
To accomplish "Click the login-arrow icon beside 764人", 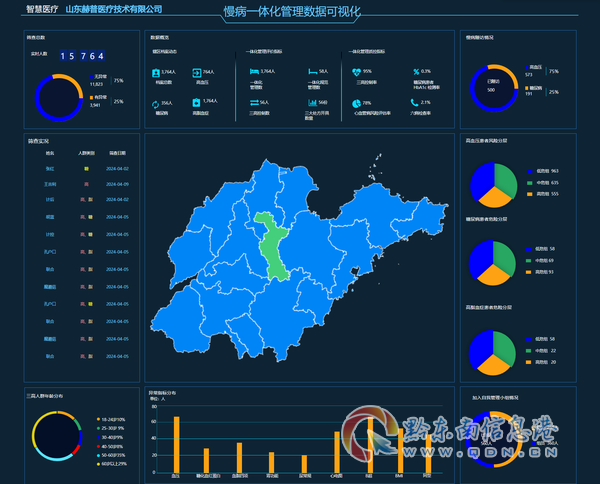I will [x=197, y=73].
